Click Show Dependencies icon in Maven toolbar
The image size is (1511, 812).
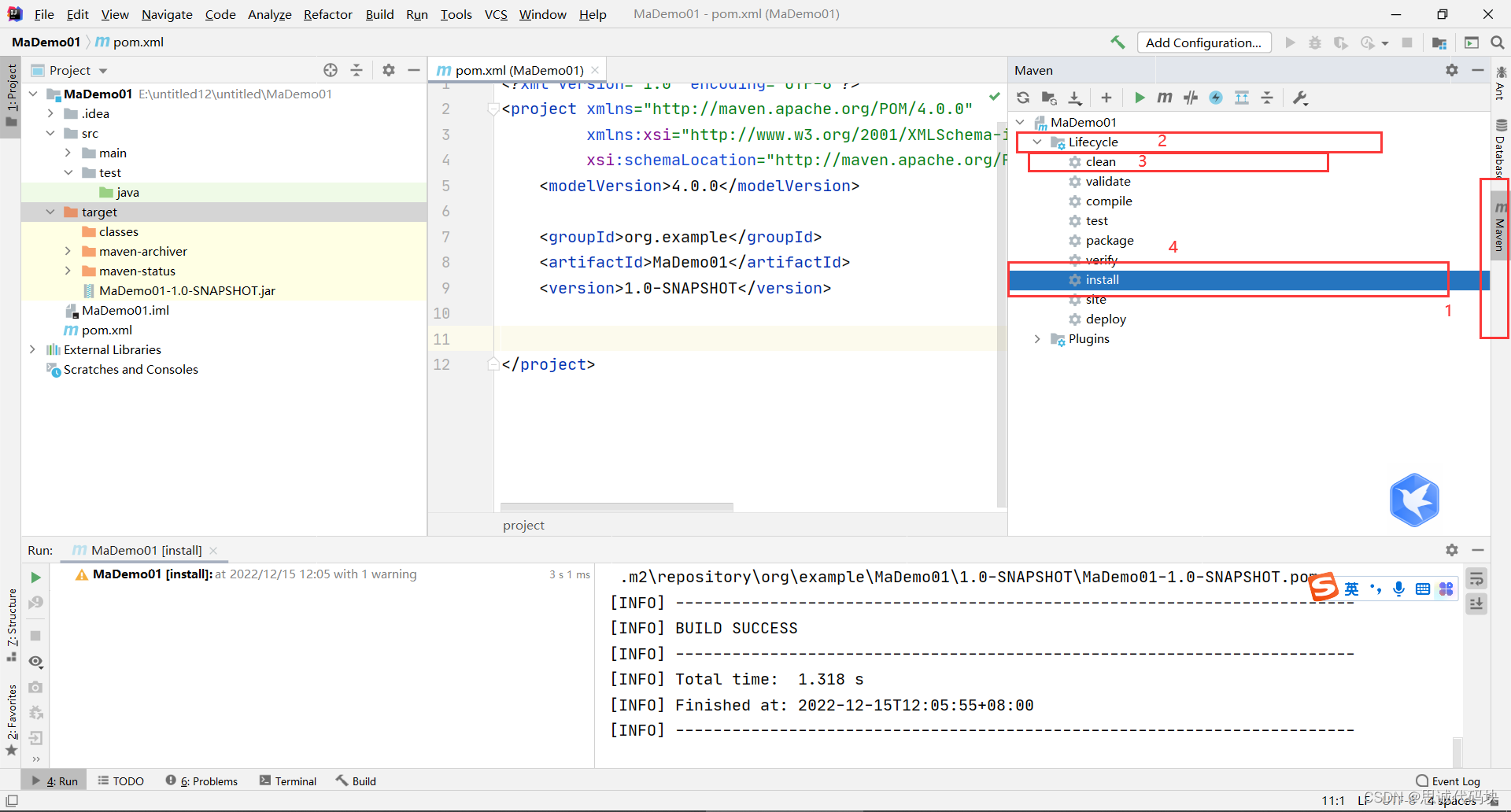pos(1242,98)
